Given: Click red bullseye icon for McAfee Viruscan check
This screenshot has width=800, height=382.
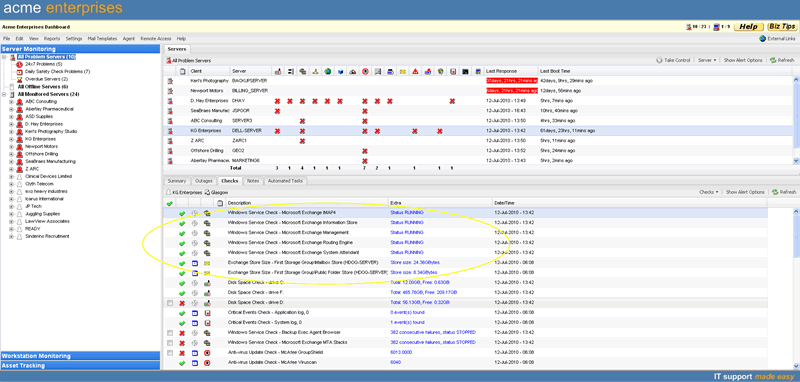Looking at the screenshot, I should [207, 363].
